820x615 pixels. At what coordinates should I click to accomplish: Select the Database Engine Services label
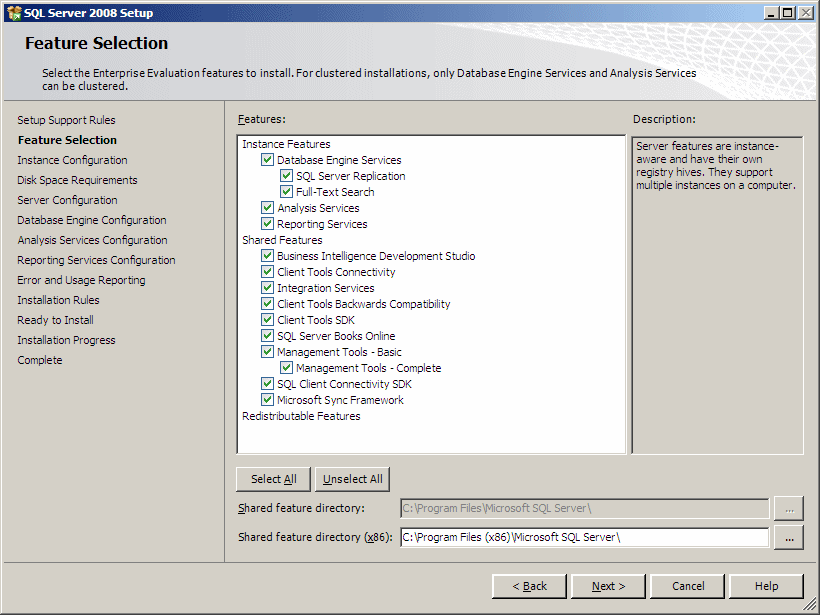[x=339, y=160]
